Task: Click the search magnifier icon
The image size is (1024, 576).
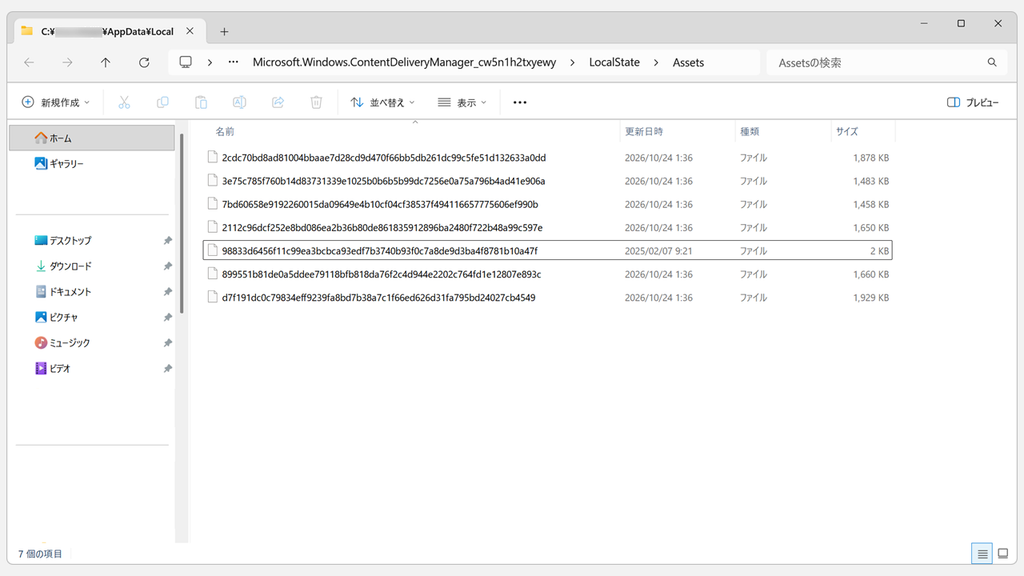Action: 992,63
